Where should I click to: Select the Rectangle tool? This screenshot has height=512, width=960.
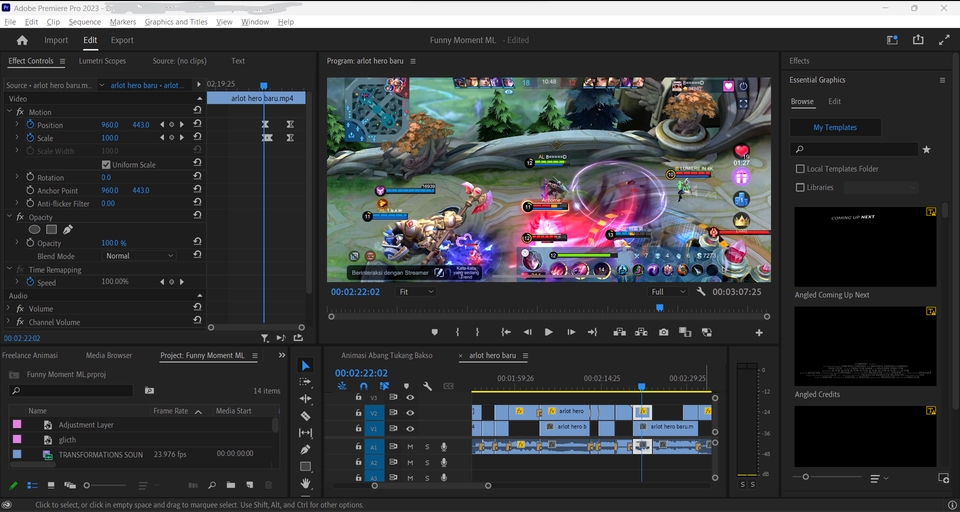[x=306, y=467]
